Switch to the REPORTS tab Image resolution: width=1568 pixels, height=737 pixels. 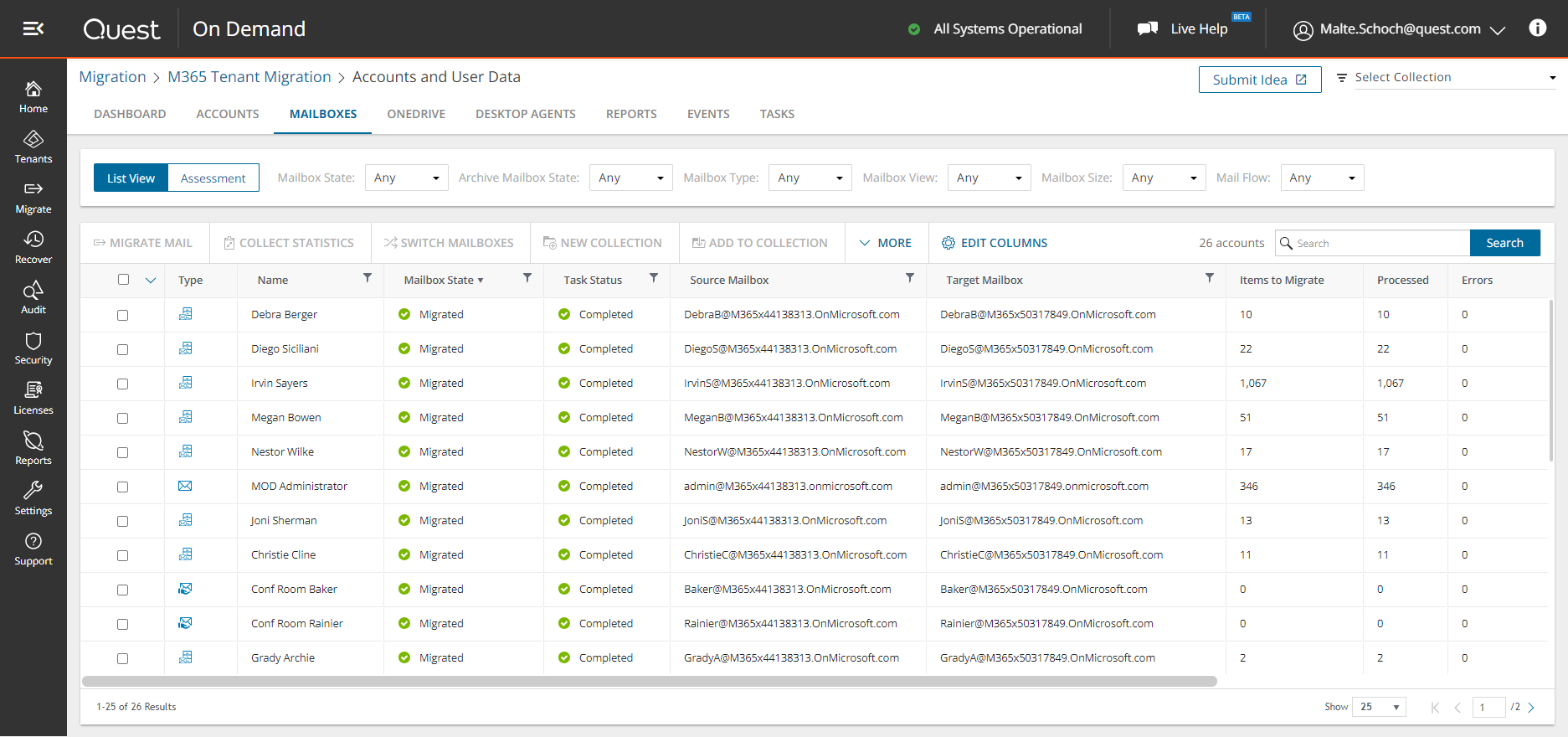point(631,114)
